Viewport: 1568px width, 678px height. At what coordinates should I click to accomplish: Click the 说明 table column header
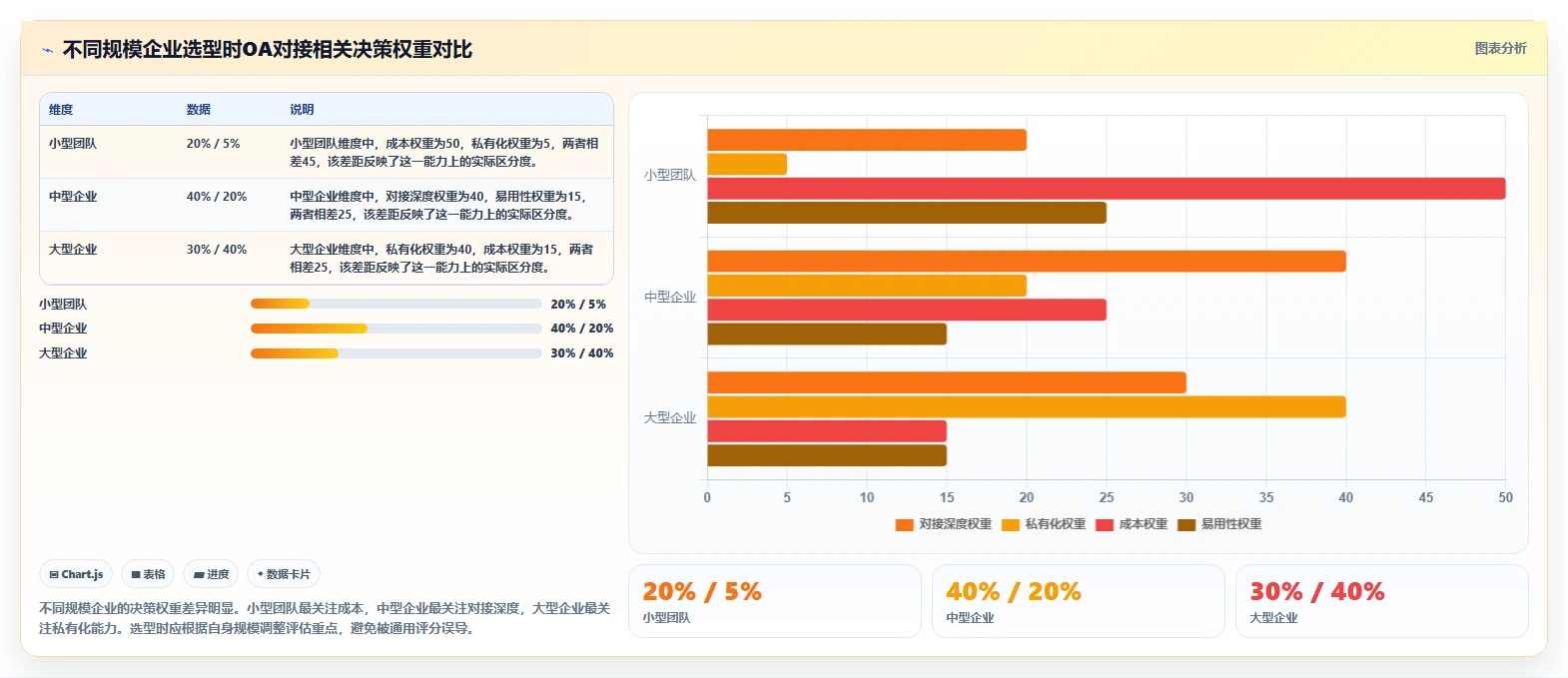[x=302, y=110]
